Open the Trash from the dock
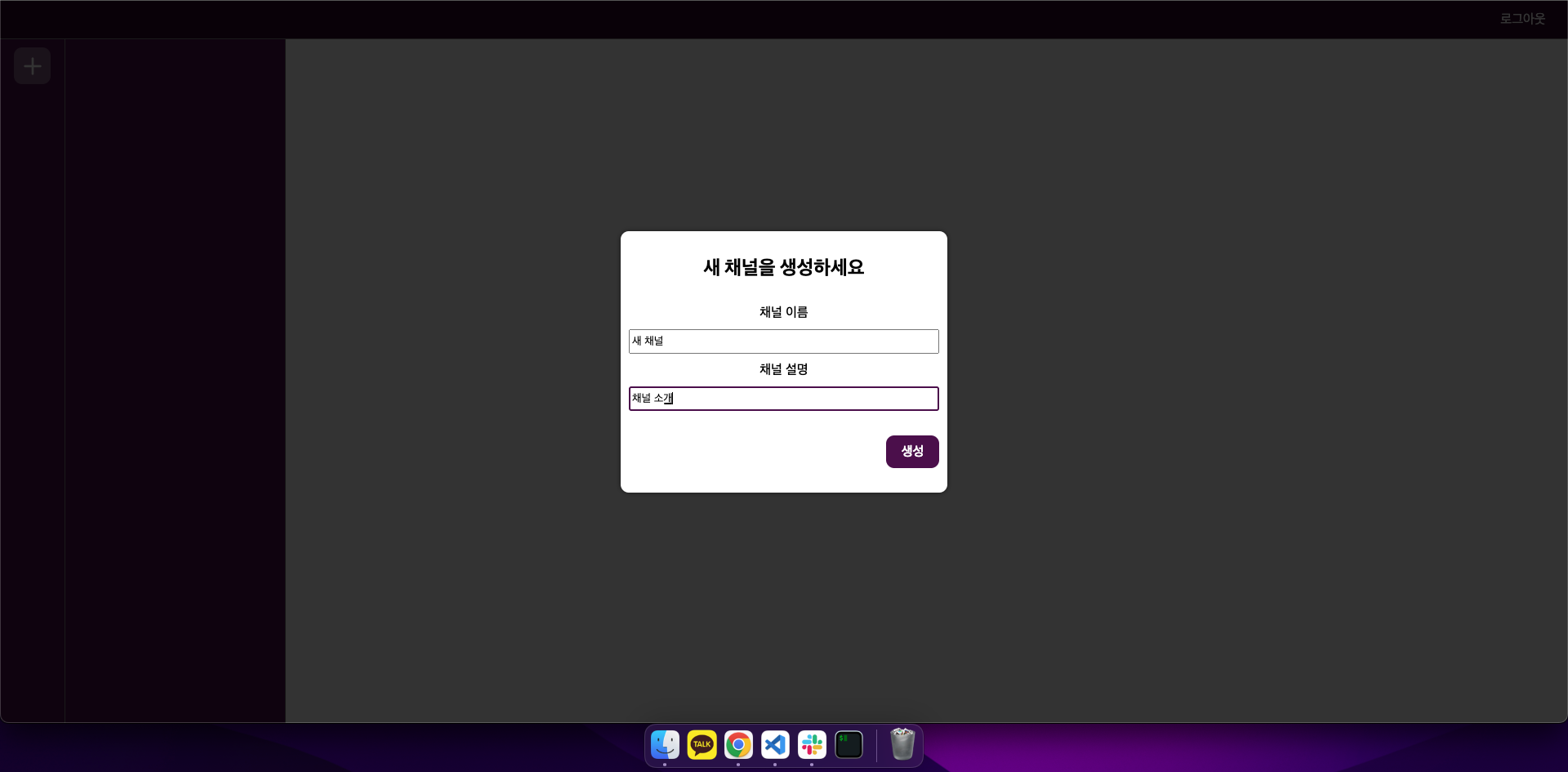1568x772 pixels. pyautogui.click(x=902, y=744)
